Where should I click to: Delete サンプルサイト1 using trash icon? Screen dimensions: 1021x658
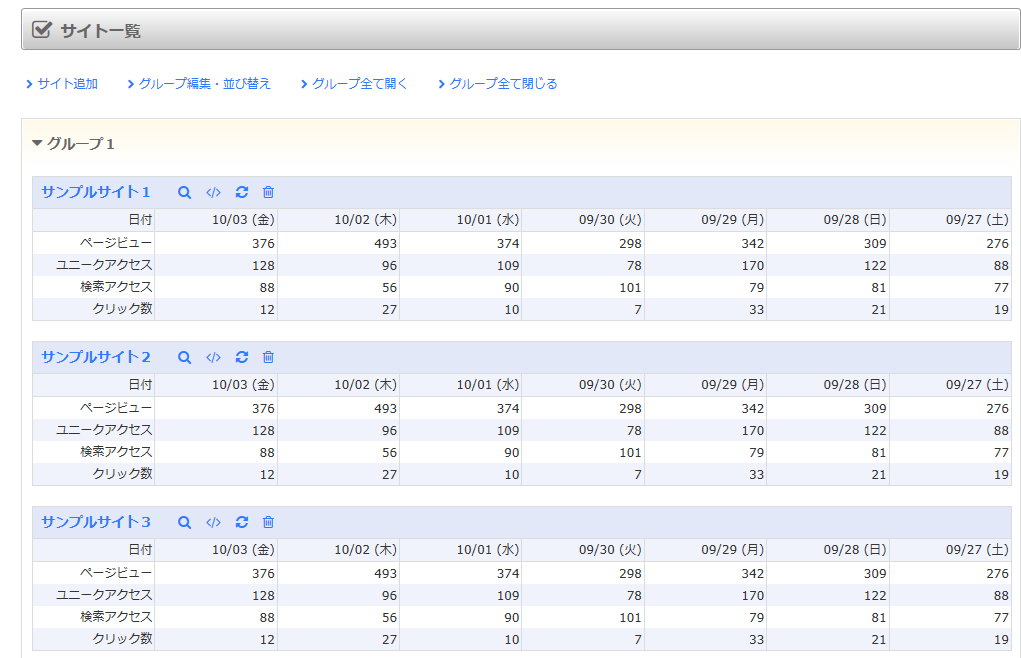pos(268,192)
